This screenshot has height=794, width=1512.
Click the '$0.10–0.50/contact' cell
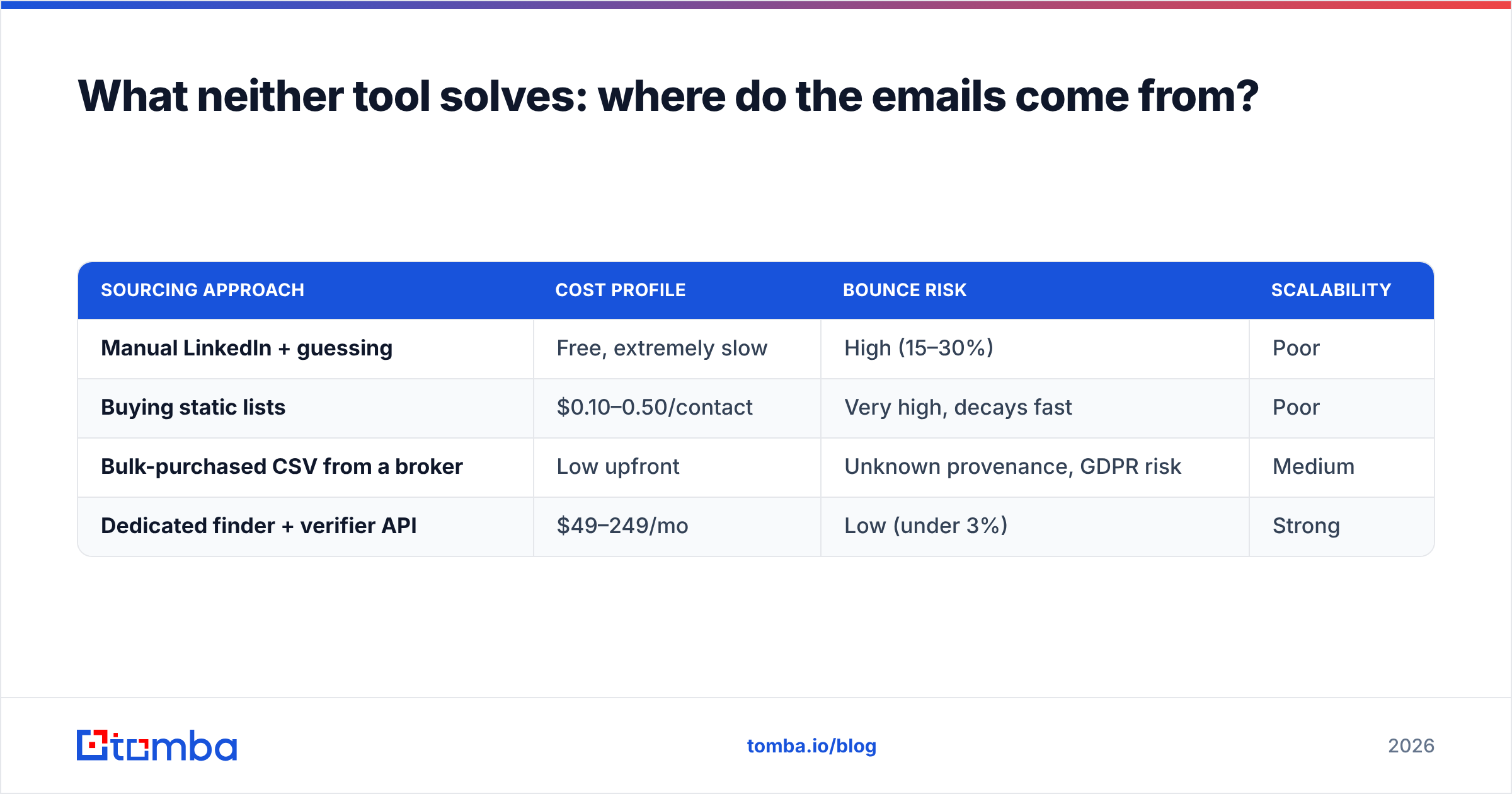click(x=677, y=408)
